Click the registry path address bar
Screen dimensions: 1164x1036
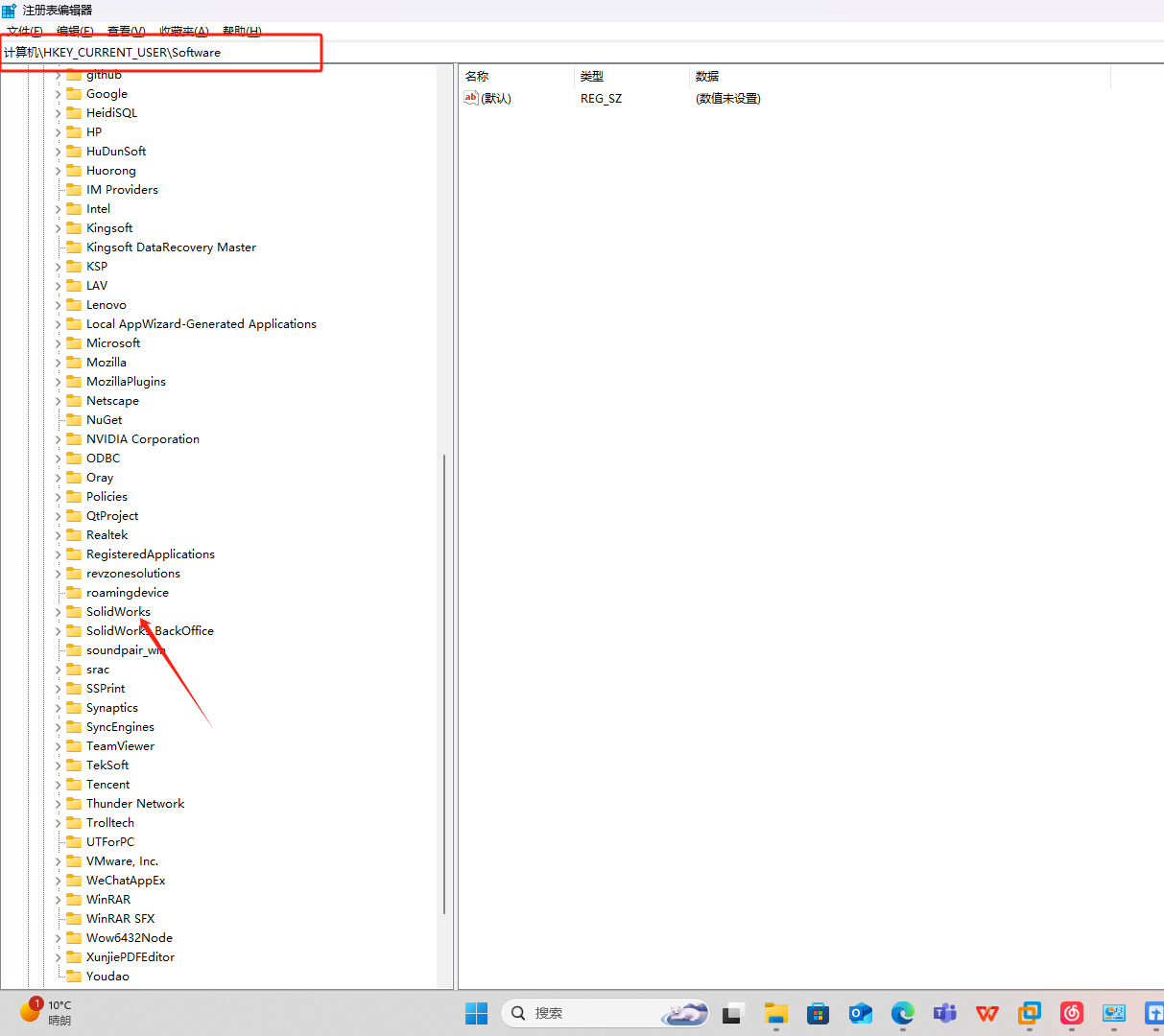pyautogui.click(x=161, y=52)
